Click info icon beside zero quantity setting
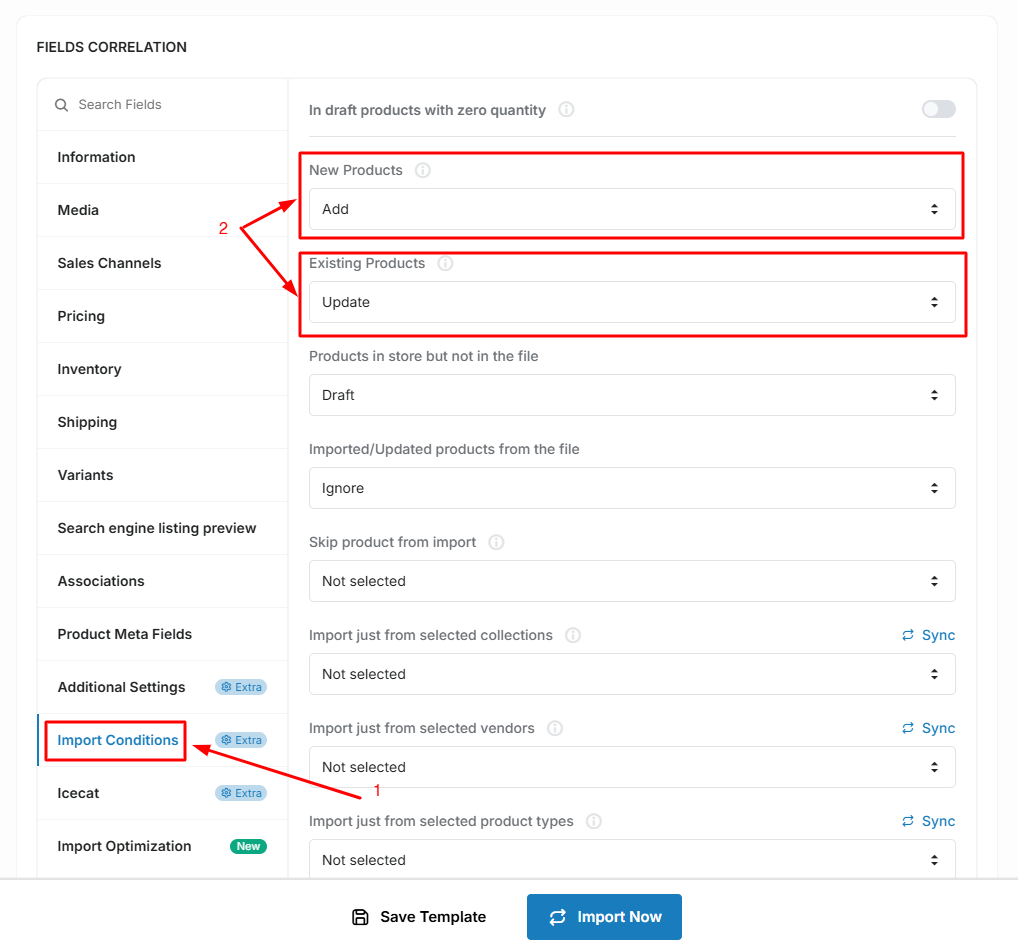The image size is (1018, 952). tap(566, 110)
